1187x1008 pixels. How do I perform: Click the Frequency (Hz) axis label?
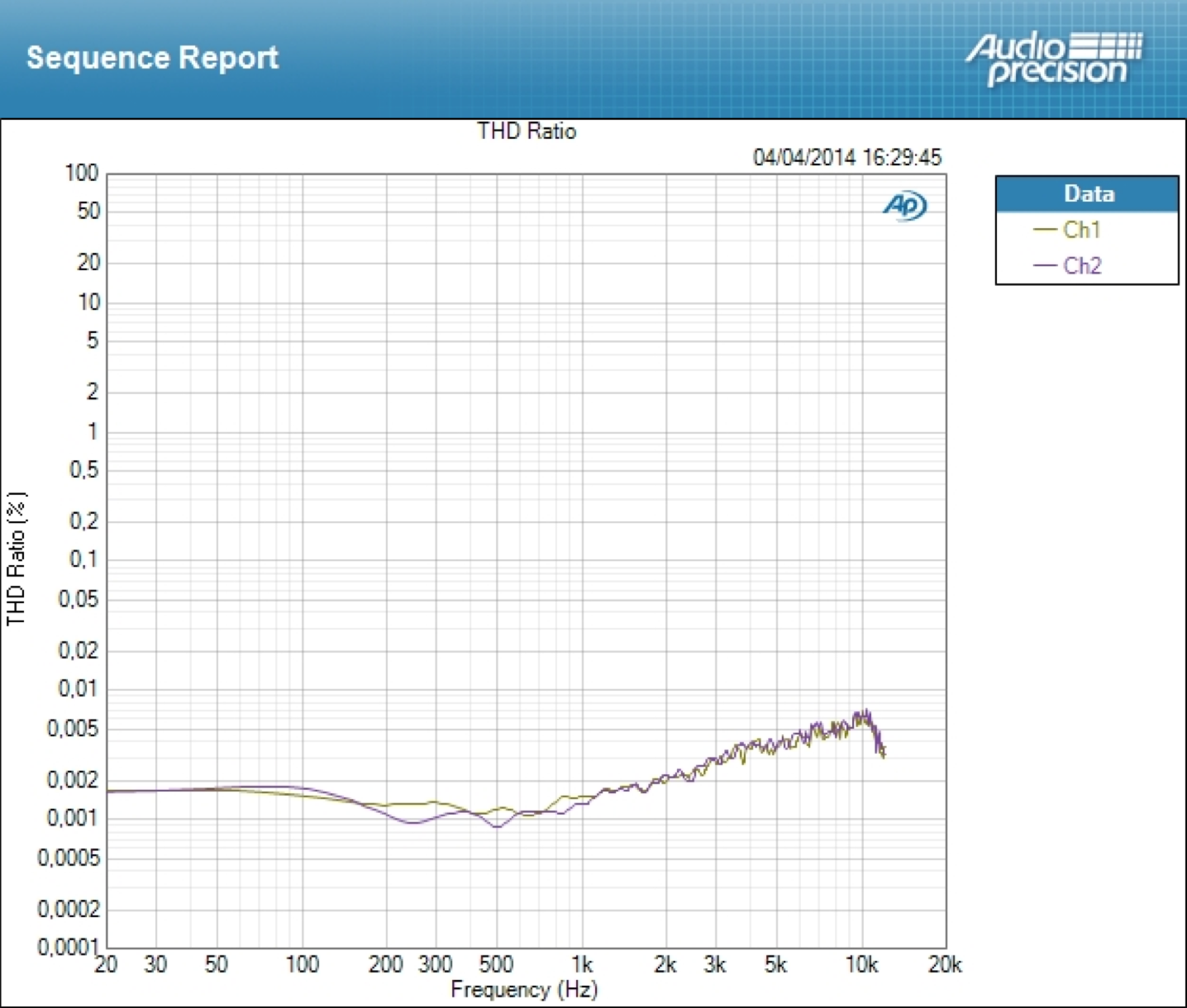tap(524, 989)
